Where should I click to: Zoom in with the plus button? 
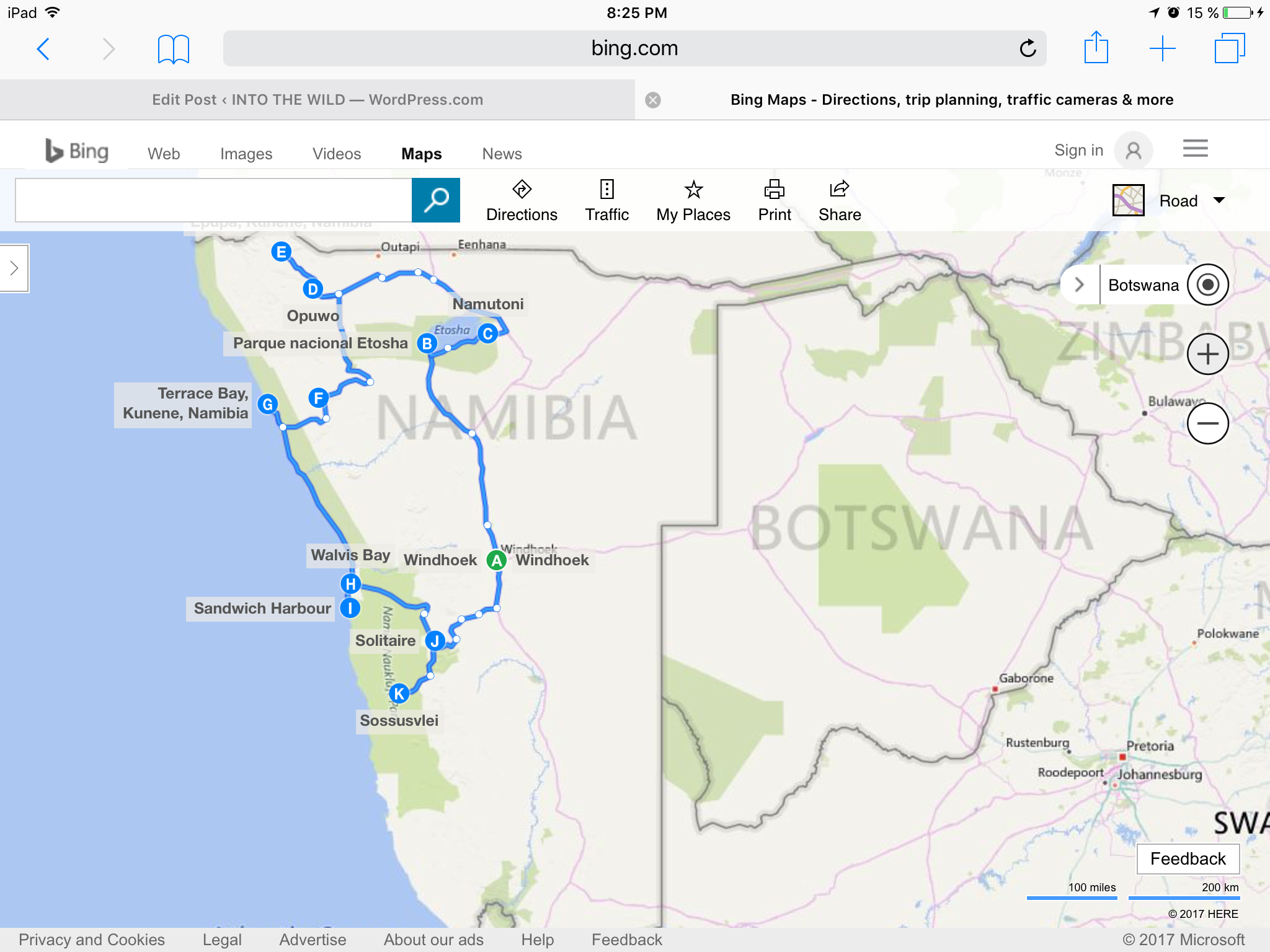coord(1207,355)
